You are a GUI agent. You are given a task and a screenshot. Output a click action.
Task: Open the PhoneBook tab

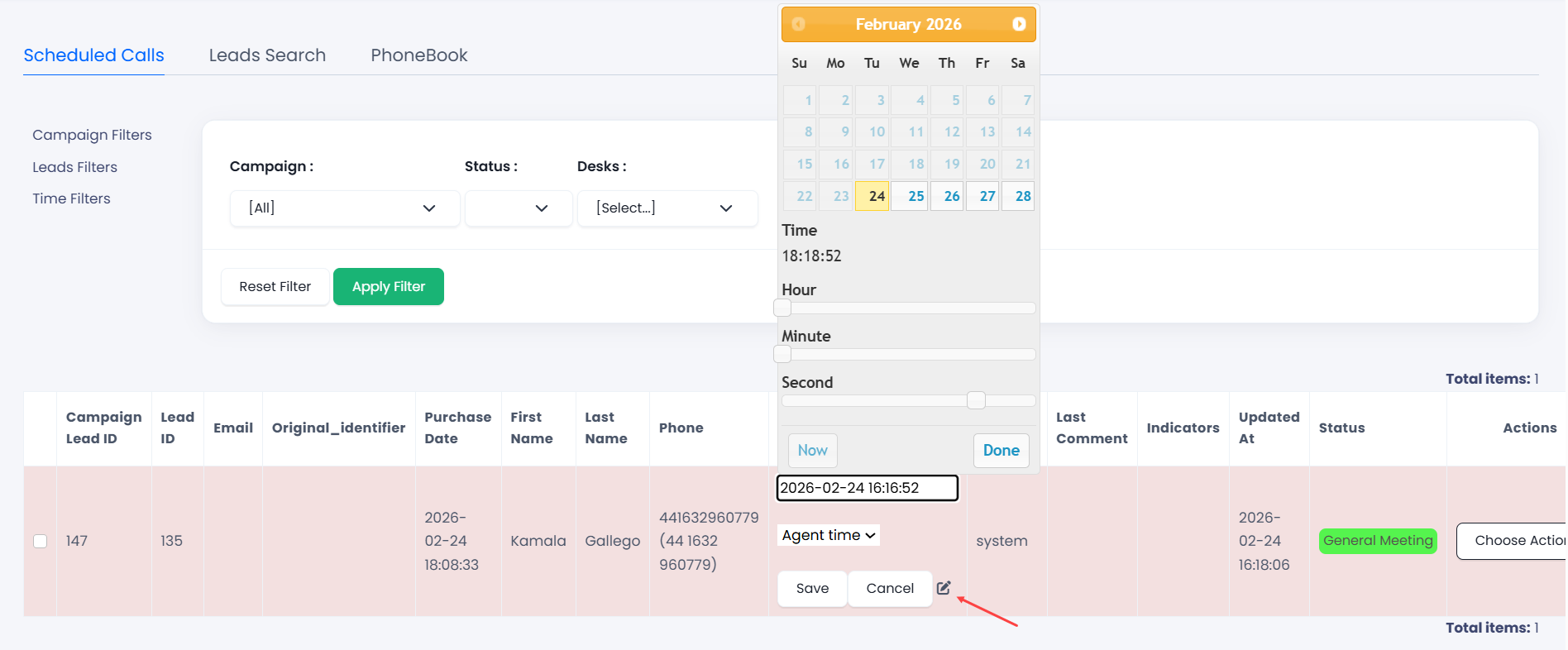pos(419,55)
